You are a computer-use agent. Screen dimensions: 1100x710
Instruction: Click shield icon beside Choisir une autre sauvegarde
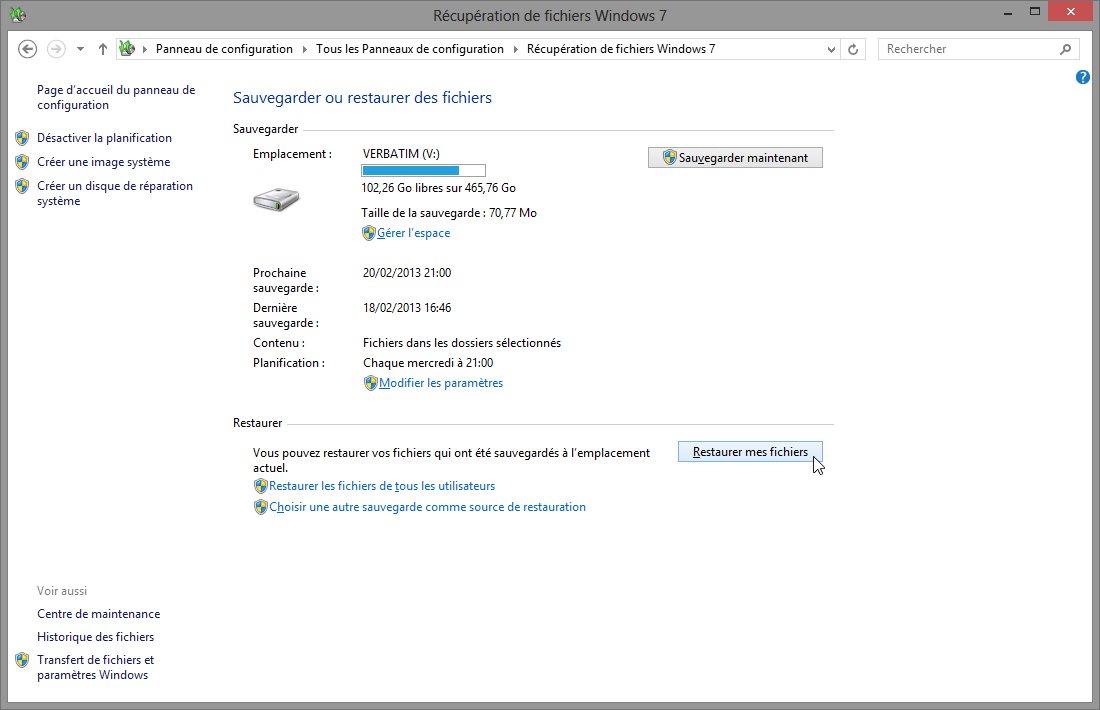pos(261,507)
